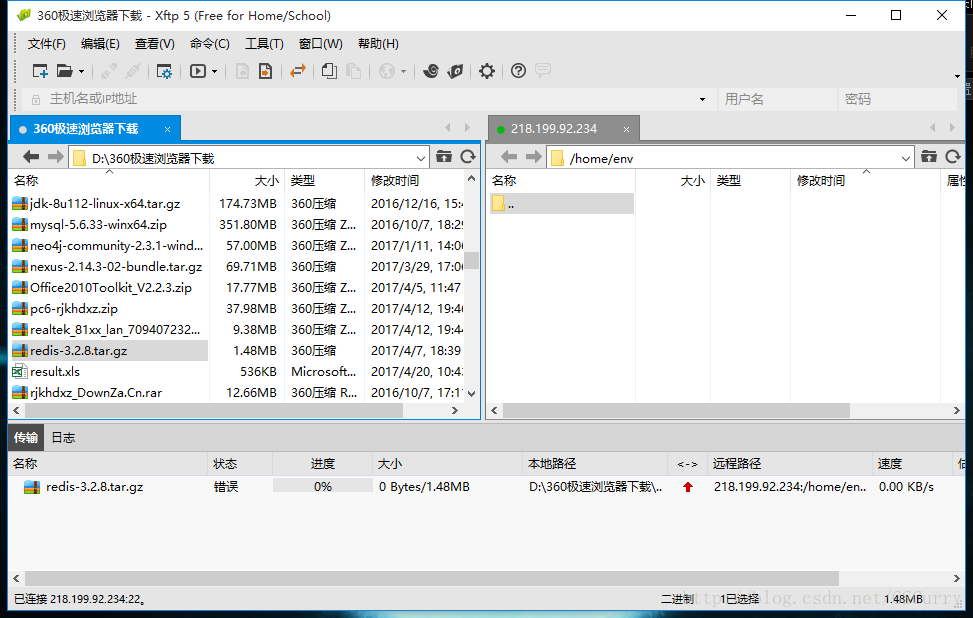Select nexus-2.14.3-02-bundle.tar.gz file
The image size is (973, 618).
[x=116, y=267]
